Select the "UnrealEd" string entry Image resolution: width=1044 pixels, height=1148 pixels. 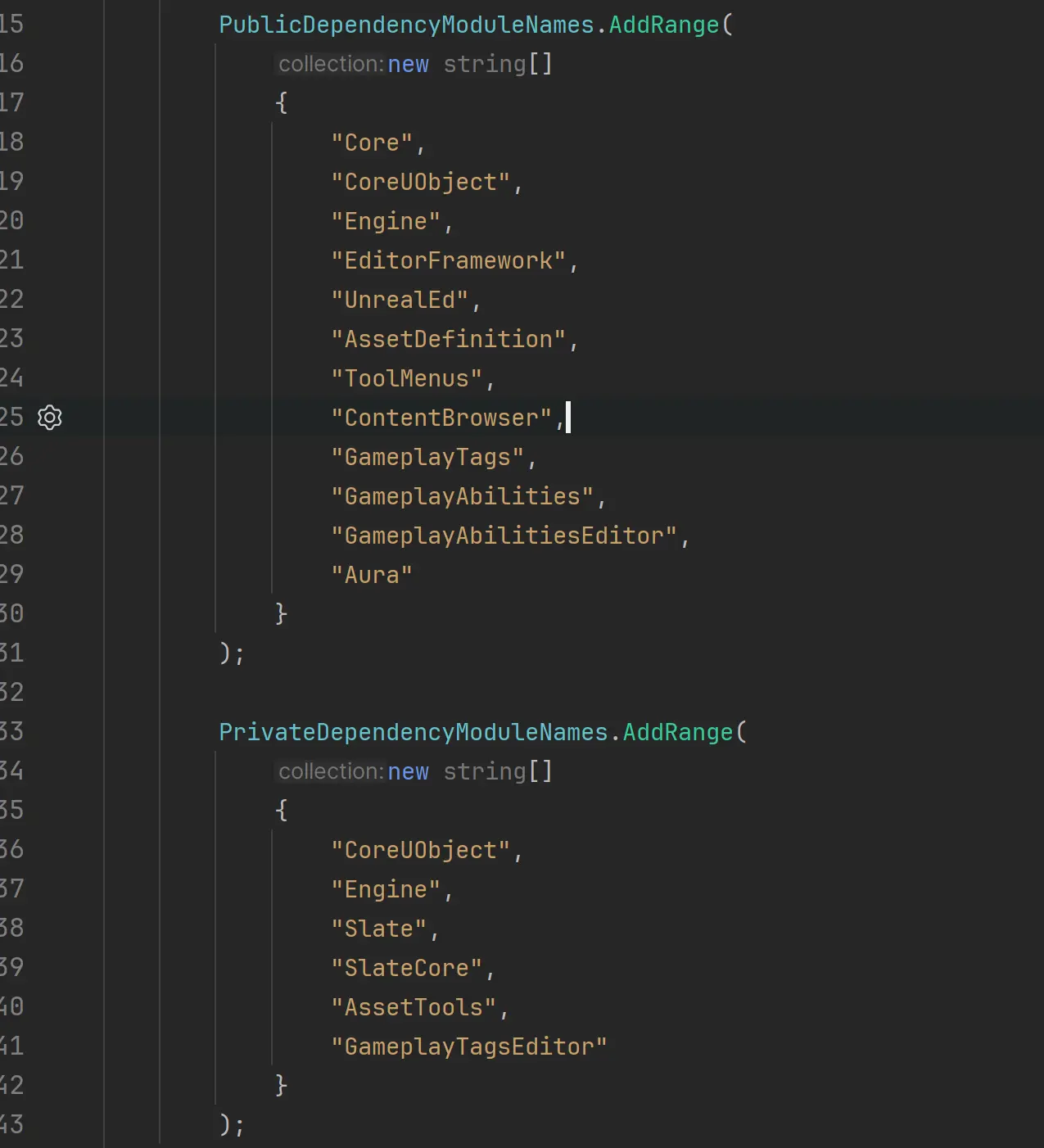pos(400,300)
